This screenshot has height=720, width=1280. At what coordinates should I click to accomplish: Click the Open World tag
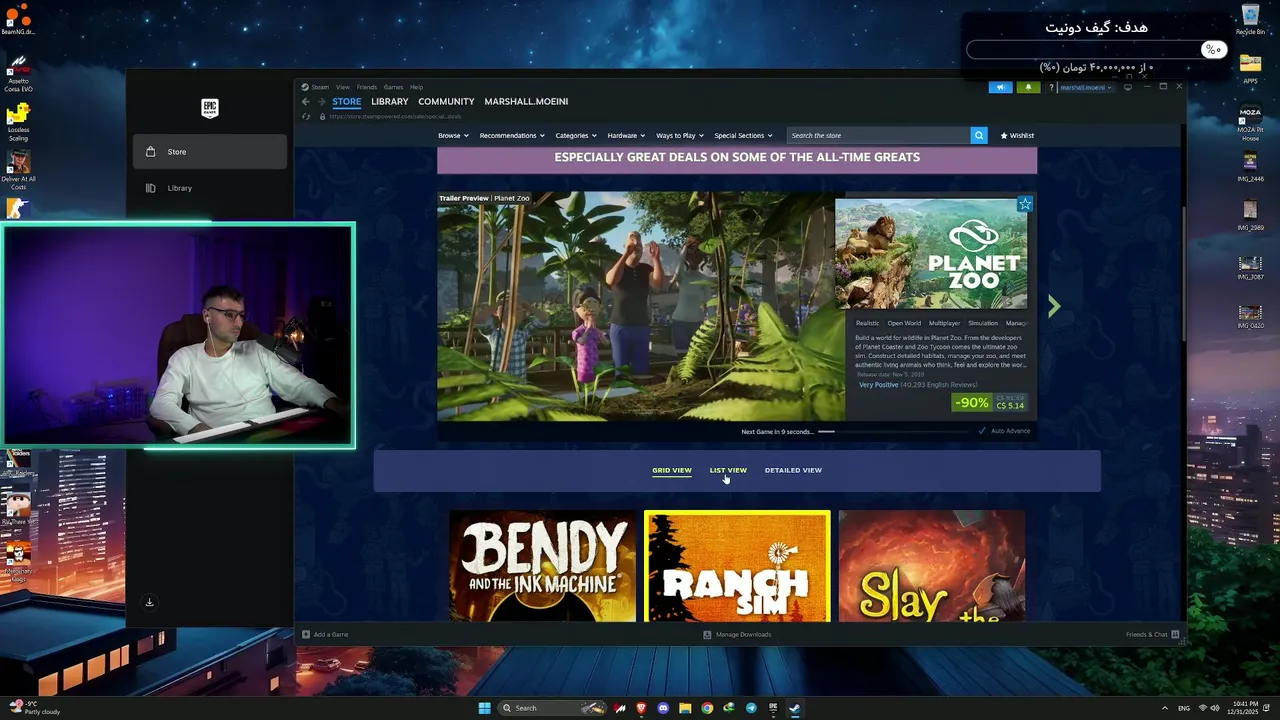point(904,323)
